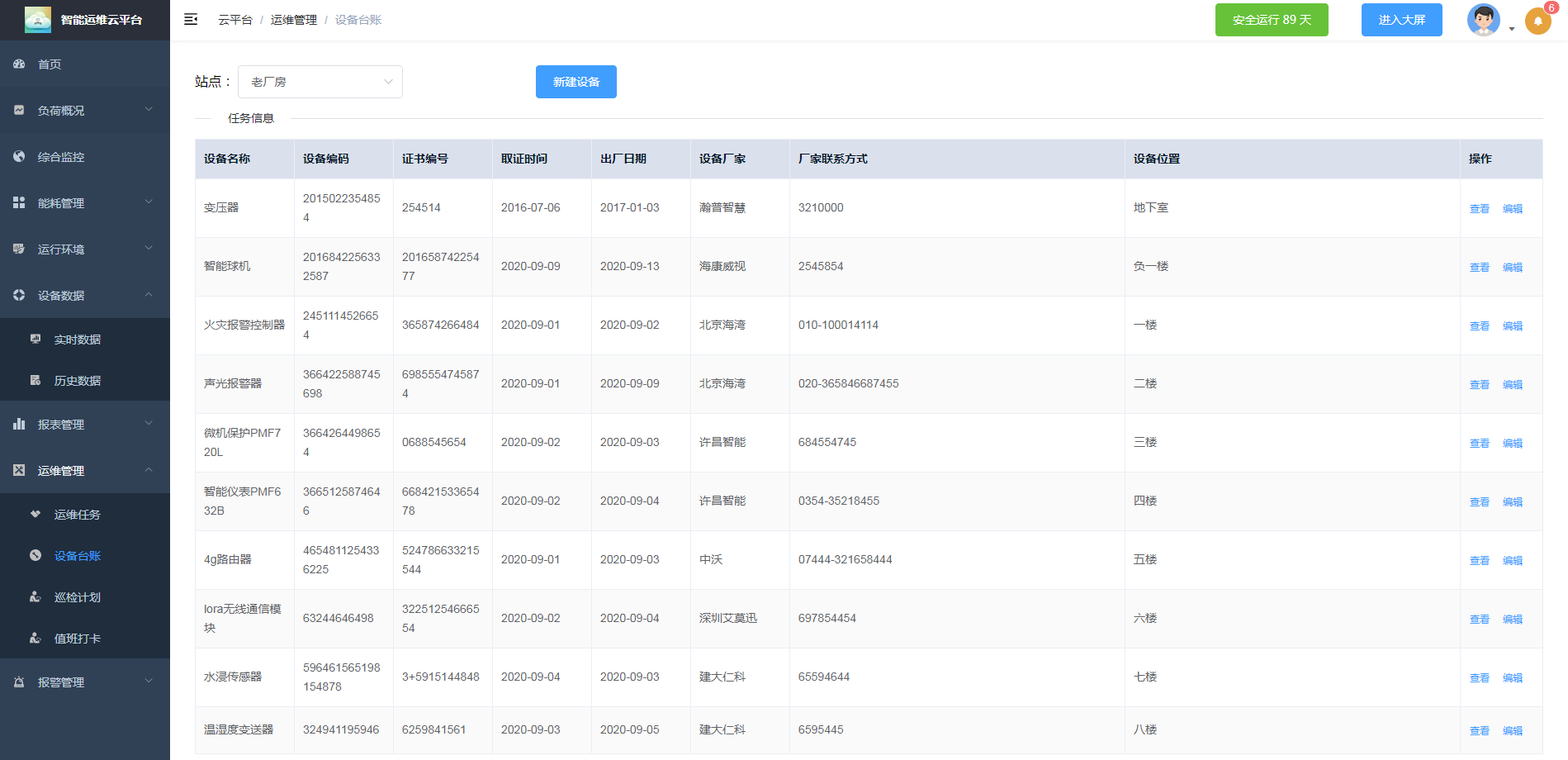Expand the 能耗管理 submenu chevron
This screenshot has height=760, width=1568.
click(149, 202)
